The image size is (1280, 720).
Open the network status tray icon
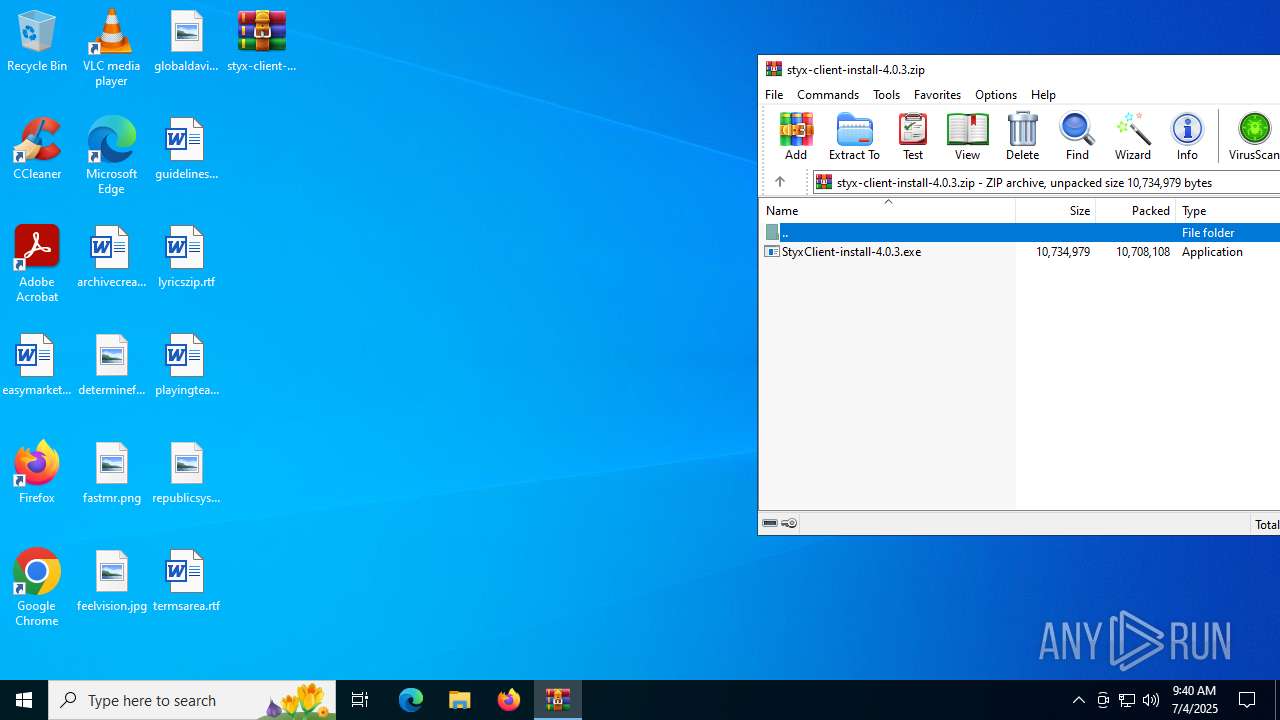tap(1127, 700)
